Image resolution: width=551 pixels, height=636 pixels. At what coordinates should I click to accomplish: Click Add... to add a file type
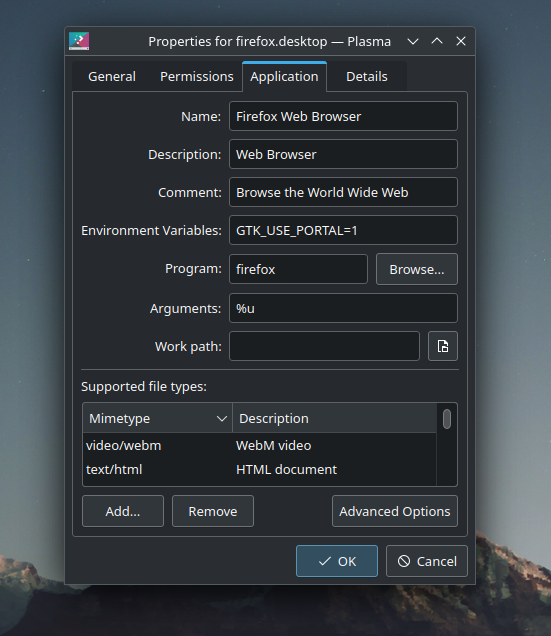(123, 511)
